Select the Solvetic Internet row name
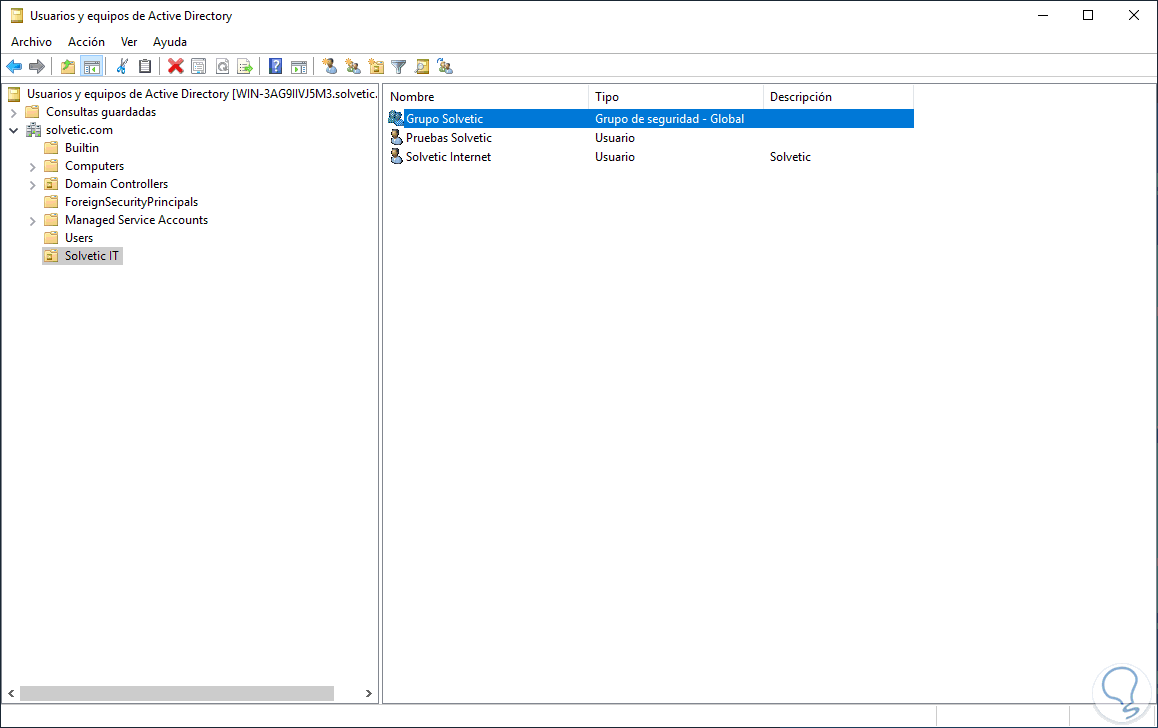Image resolution: width=1158 pixels, height=728 pixels. [x=448, y=157]
